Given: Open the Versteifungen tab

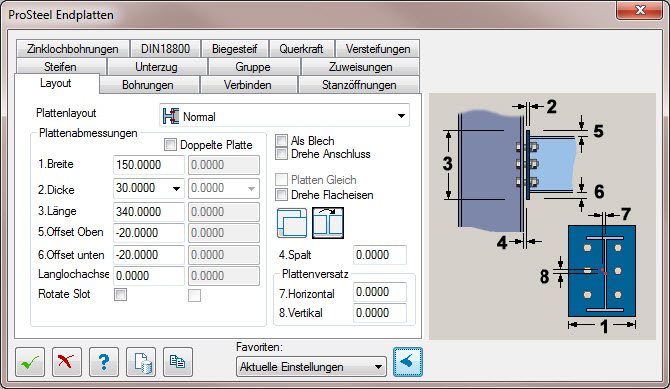Looking at the screenshot, I should [378, 49].
